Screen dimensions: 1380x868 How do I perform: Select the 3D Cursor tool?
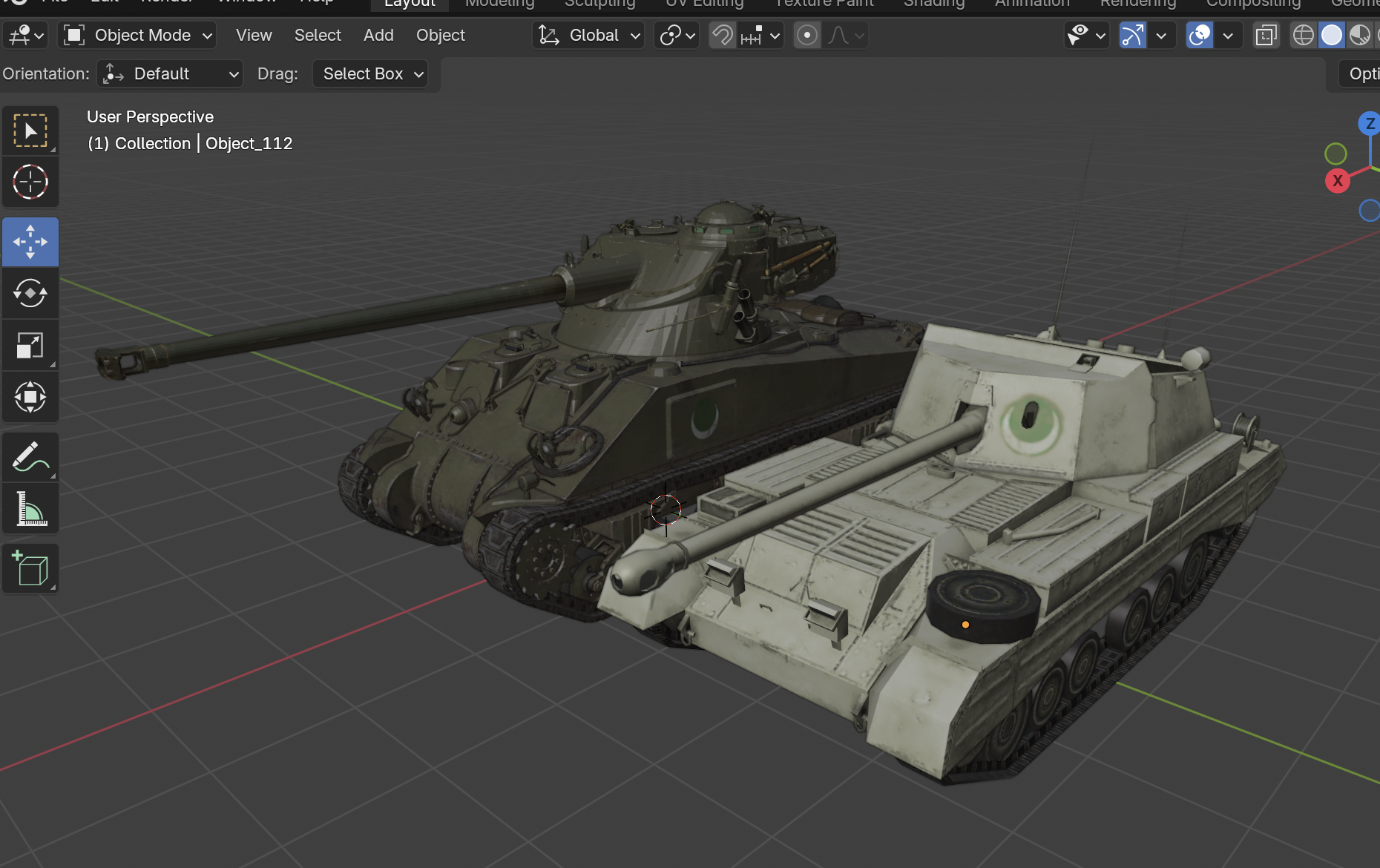click(x=30, y=182)
